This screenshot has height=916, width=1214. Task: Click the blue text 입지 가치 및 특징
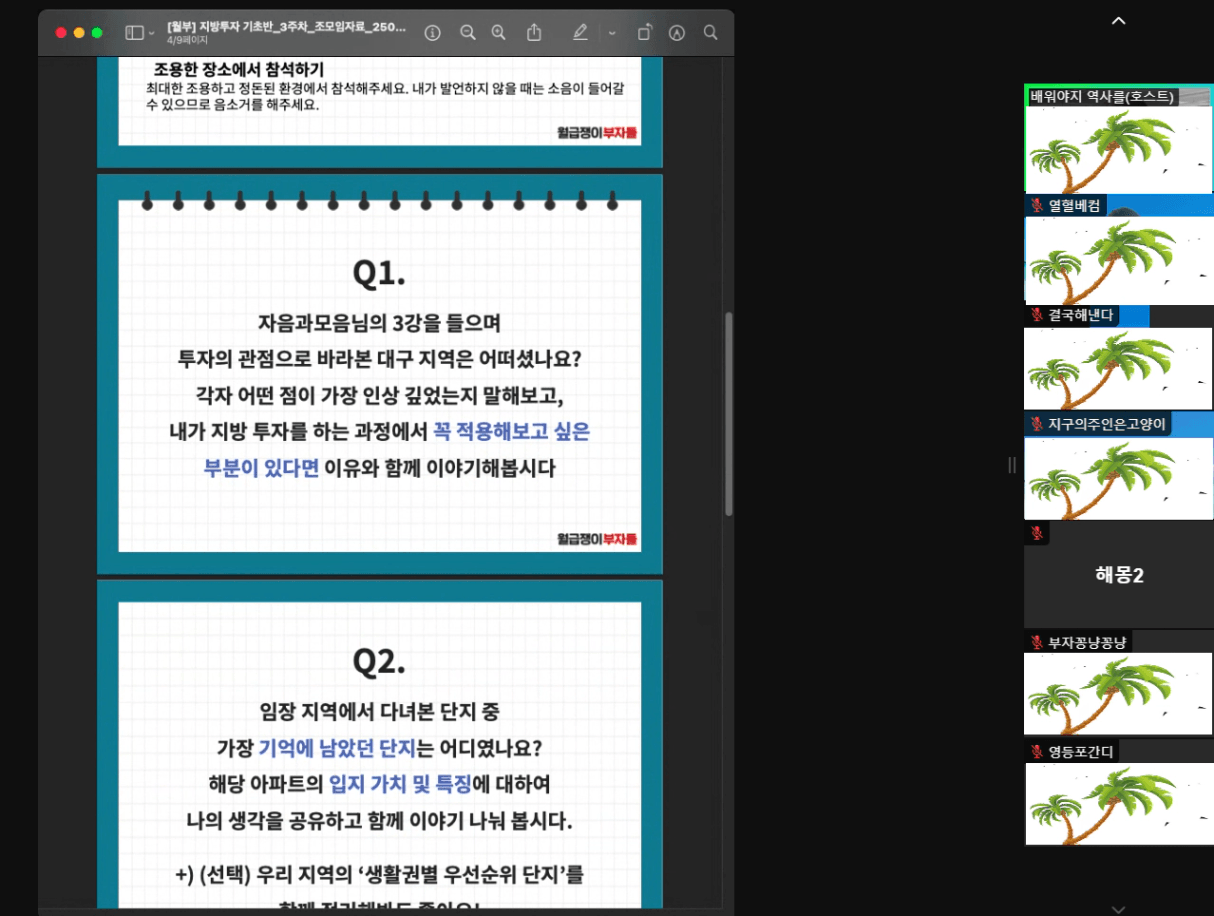click(x=400, y=784)
